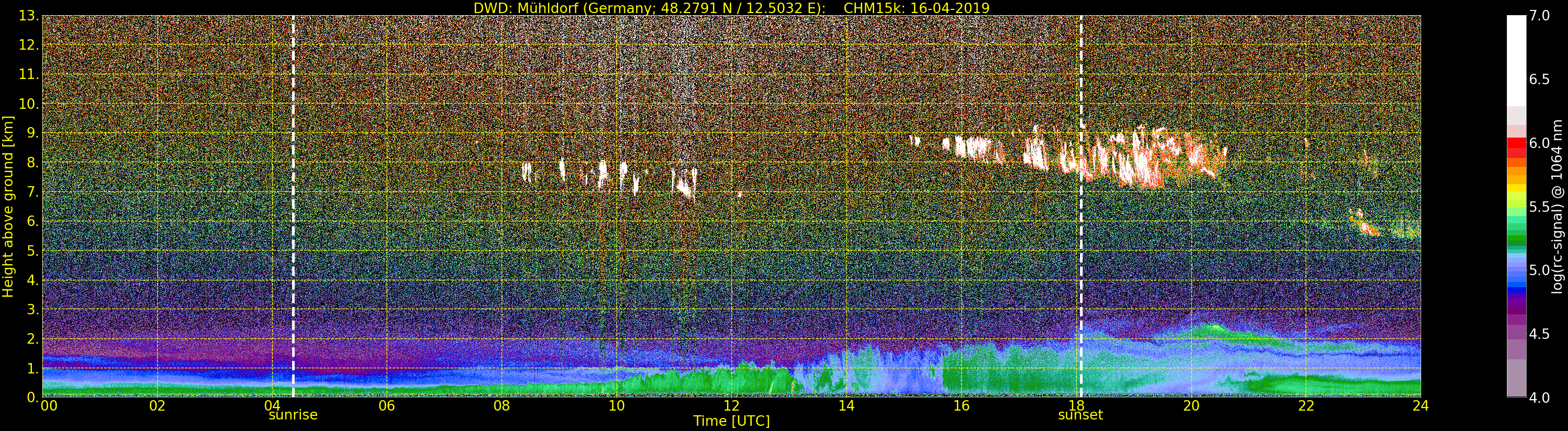Image resolution: width=1568 pixels, height=431 pixels.
Task: Select the time-axis tick label '16'
Action: [x=961, y=406]
